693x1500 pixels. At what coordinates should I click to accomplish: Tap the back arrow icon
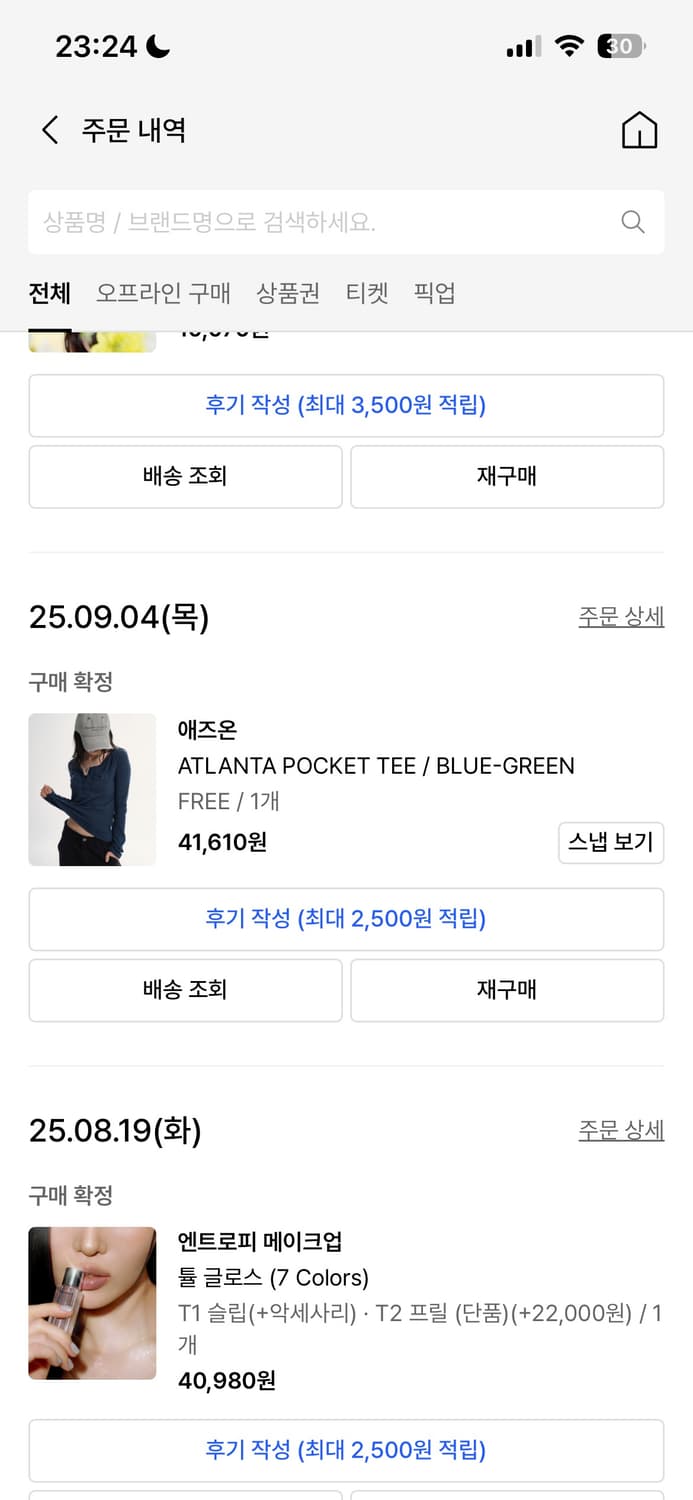point(50,130)
